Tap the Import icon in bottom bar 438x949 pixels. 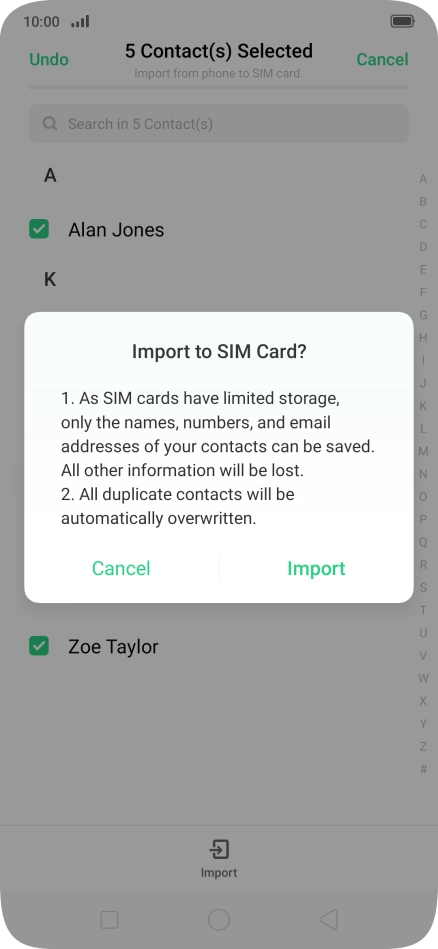click(x=219, y=850)
